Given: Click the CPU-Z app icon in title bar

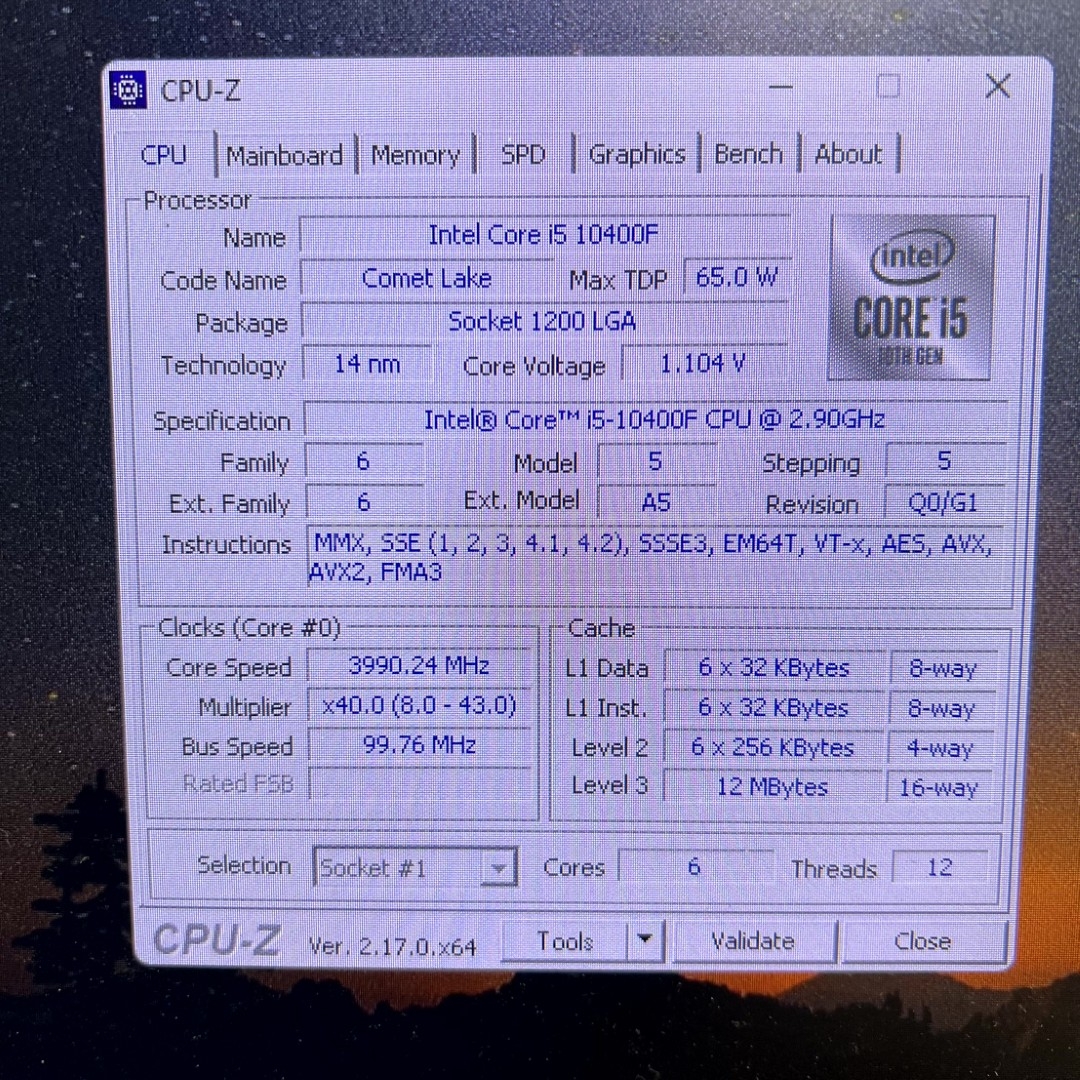Looking at the screenshot, I should [x=128, y=90].
